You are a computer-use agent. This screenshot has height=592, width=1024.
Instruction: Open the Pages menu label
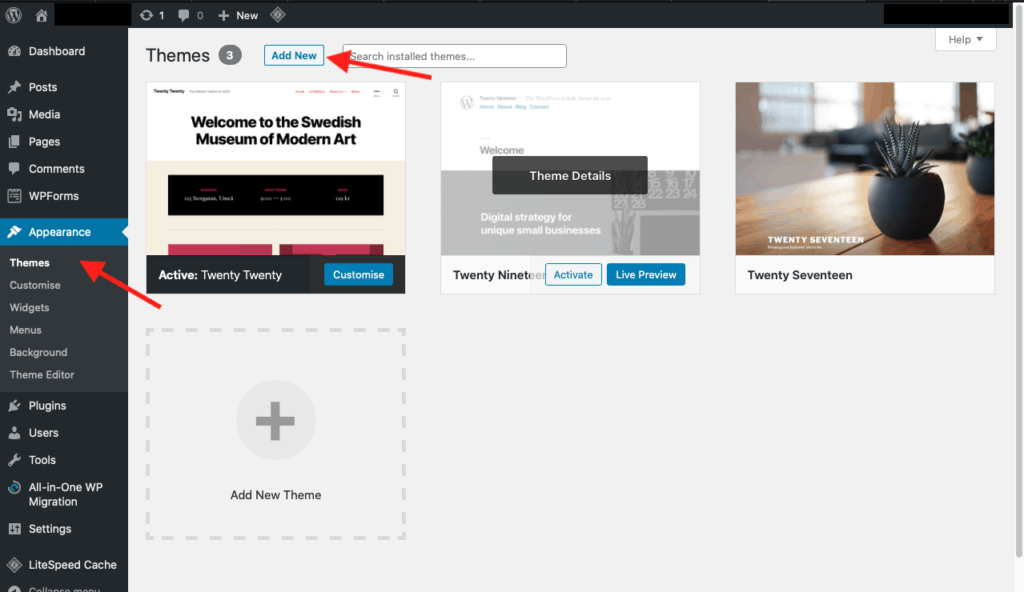click(x=44, y=142)
